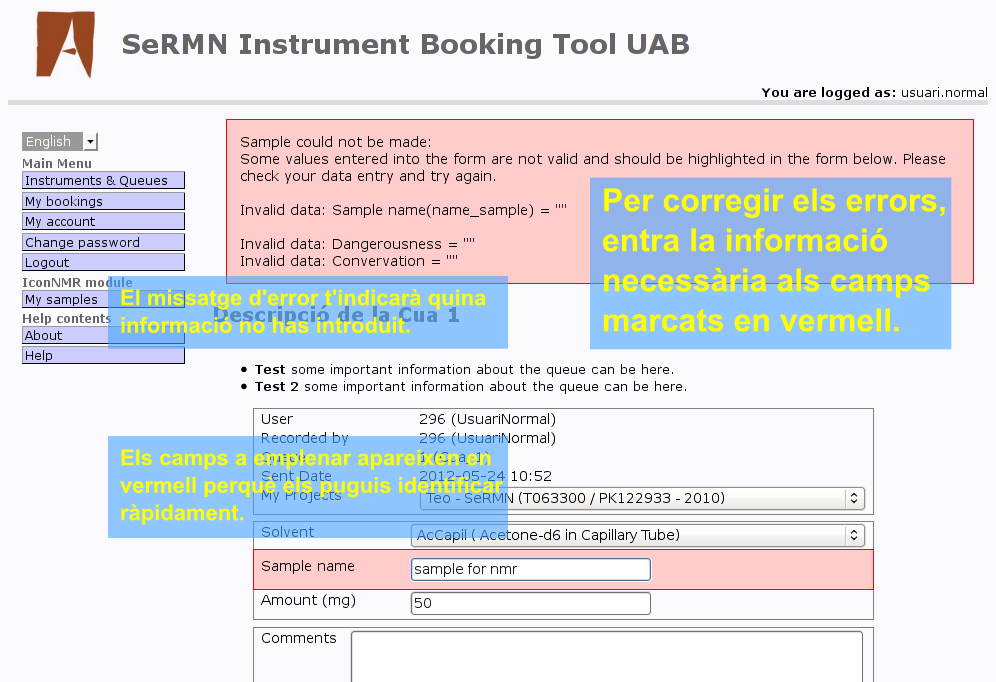Expand the Solvent dropdown
This screenshot has height=682, width=996.
[x=638, y=535]
